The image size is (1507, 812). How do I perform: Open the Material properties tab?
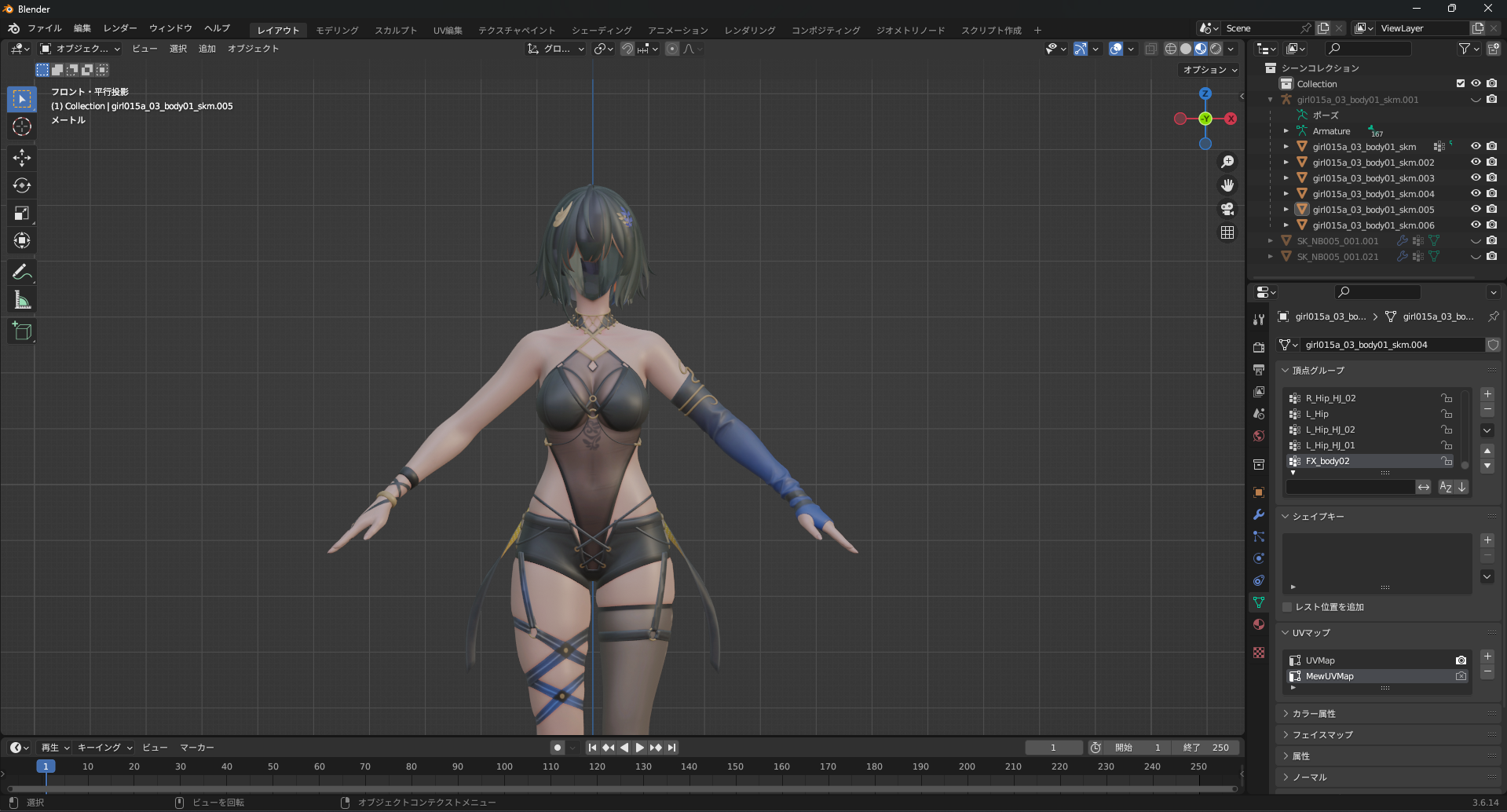1259,624
